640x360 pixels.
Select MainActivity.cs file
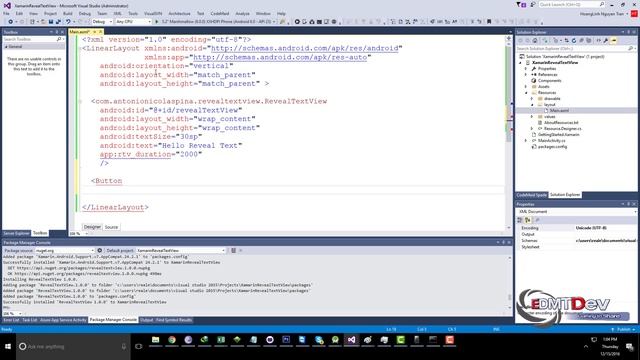(551, 140)
